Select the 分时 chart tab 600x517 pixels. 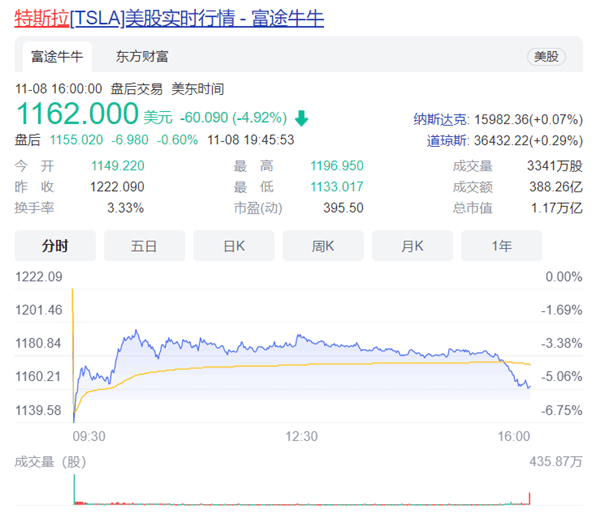(x=55, y=246)
